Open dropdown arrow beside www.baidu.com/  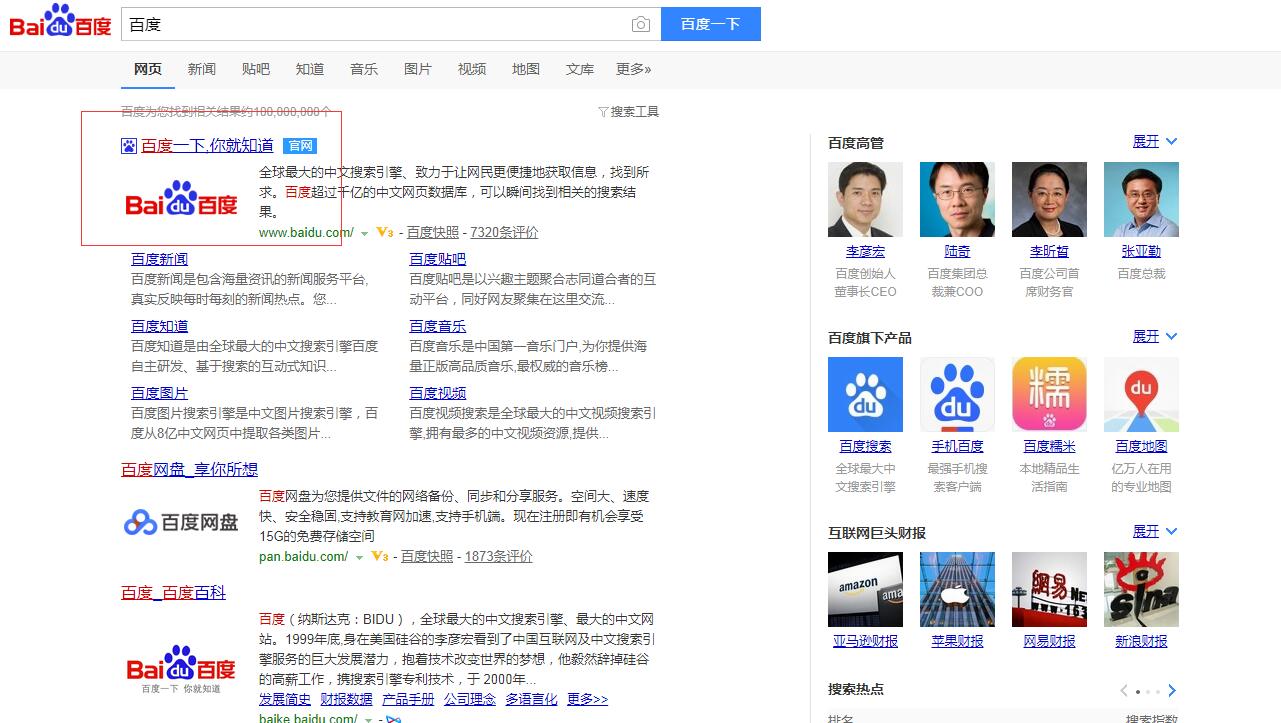pos(365,233)
